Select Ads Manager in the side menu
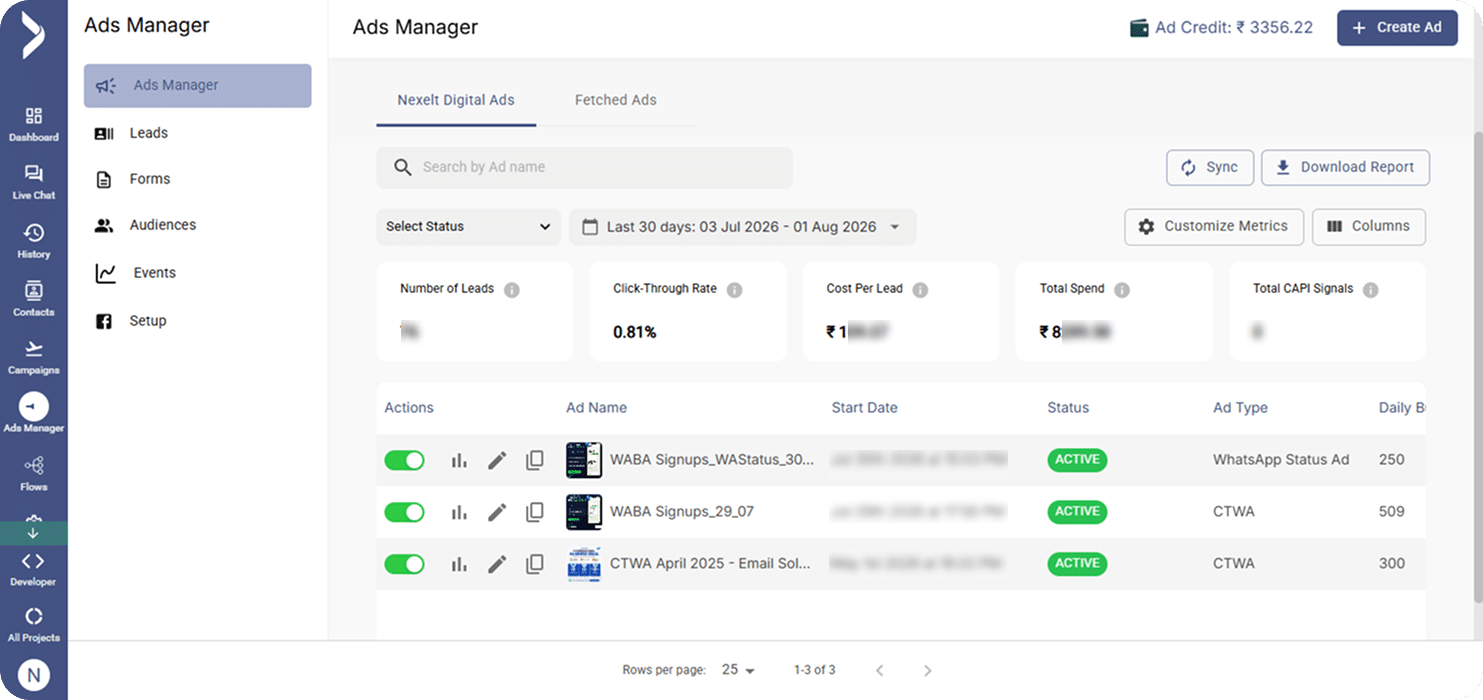1483x700 pixels. coord(197,86)
